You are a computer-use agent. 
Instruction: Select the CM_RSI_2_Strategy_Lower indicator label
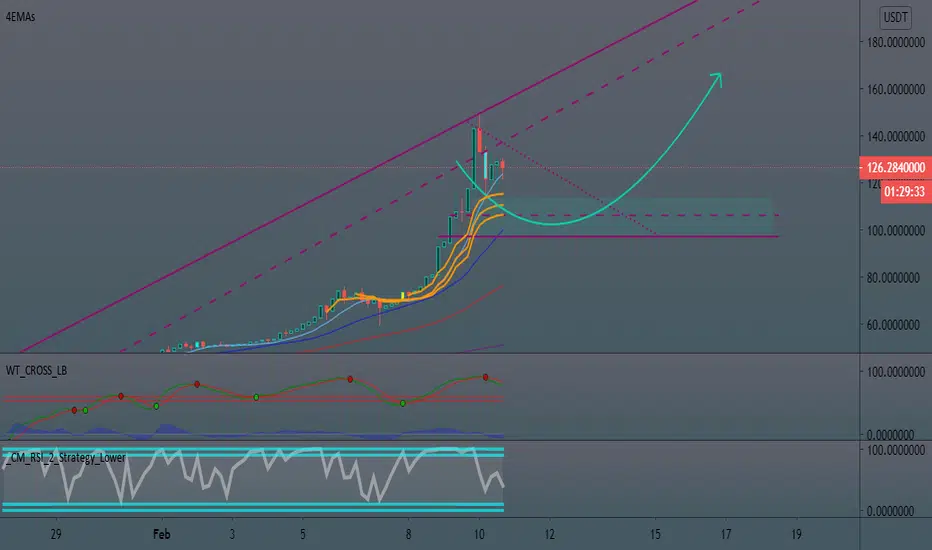[67, 457]
